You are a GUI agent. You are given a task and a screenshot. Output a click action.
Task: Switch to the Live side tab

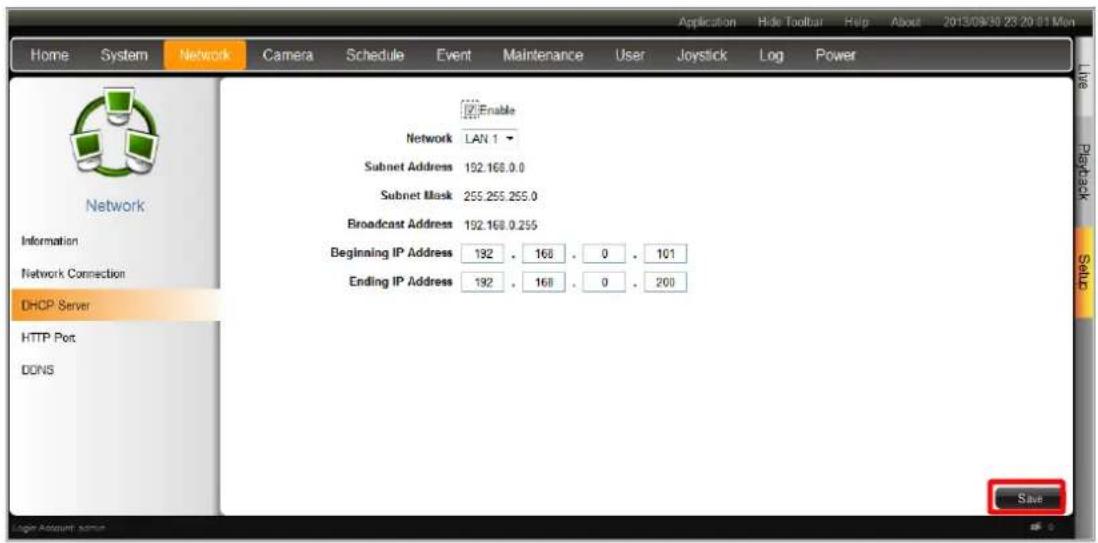coord(1084,77)
